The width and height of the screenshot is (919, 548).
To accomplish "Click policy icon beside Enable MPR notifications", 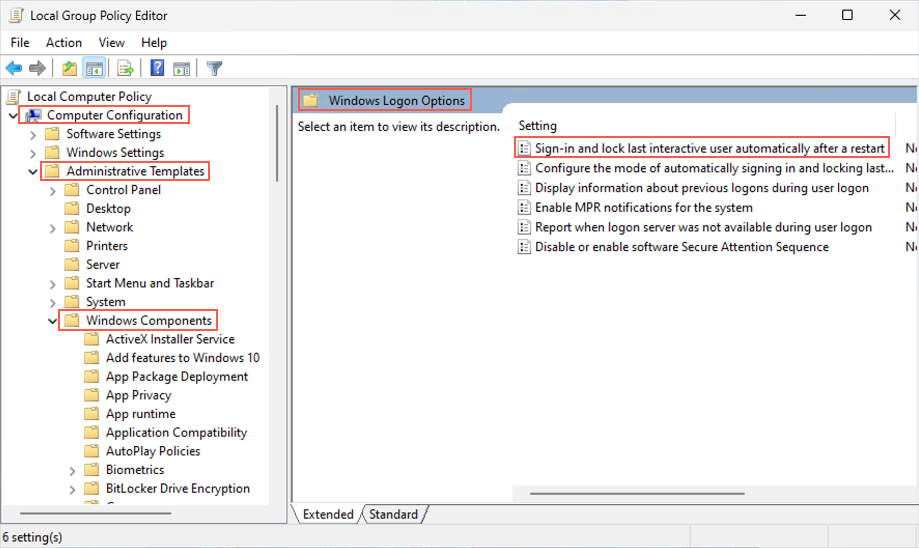I will 525,207.
